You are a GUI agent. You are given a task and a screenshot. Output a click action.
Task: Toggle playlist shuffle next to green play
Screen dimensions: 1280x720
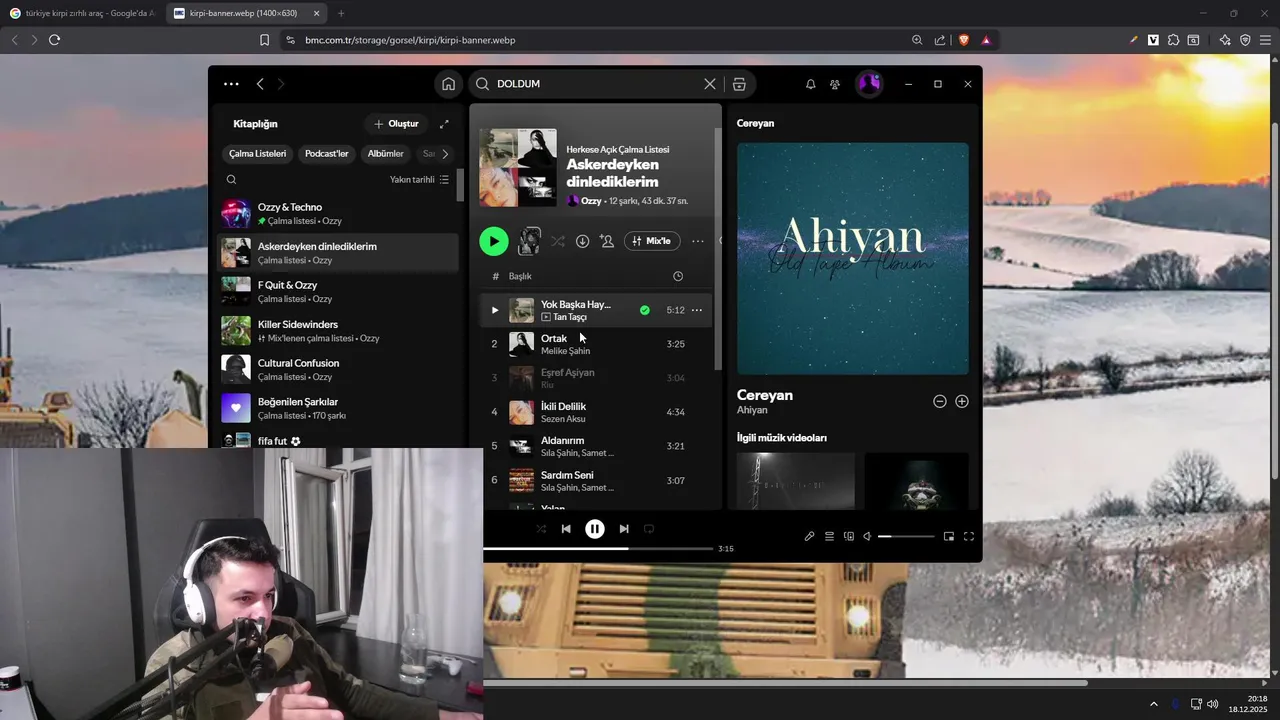(557, 241)
